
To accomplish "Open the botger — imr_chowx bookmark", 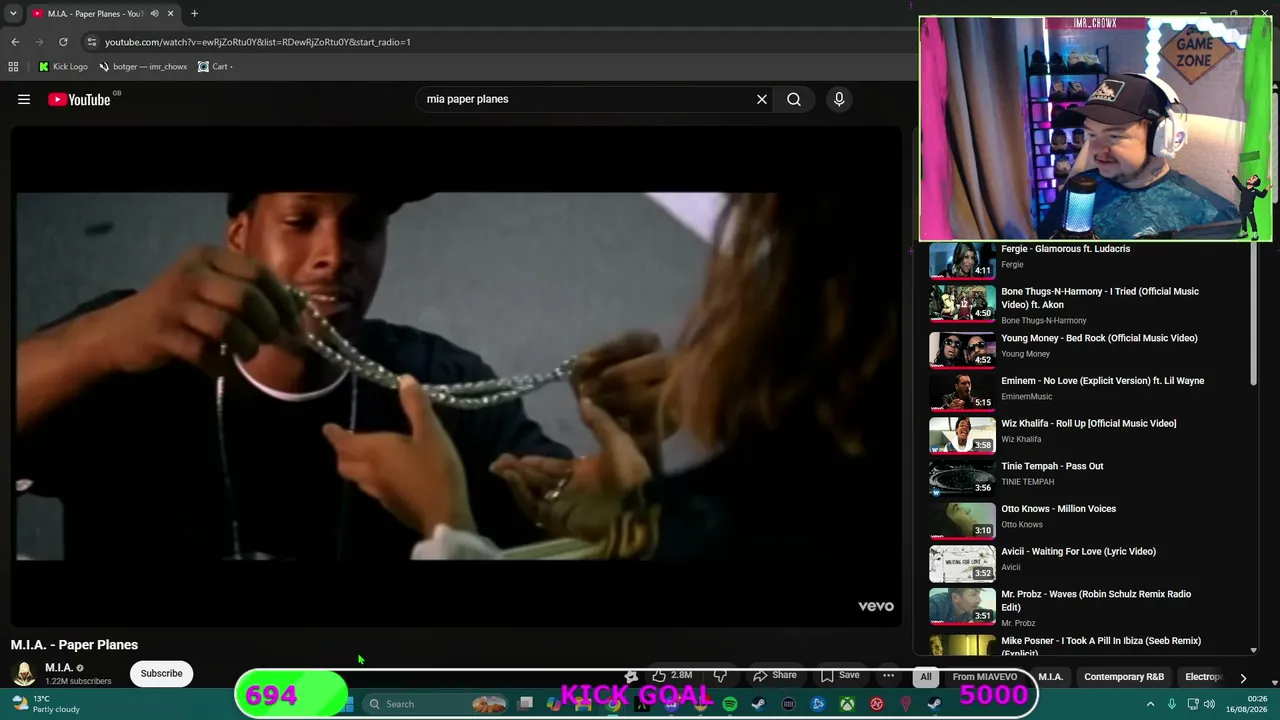I will tap(143, 67).
